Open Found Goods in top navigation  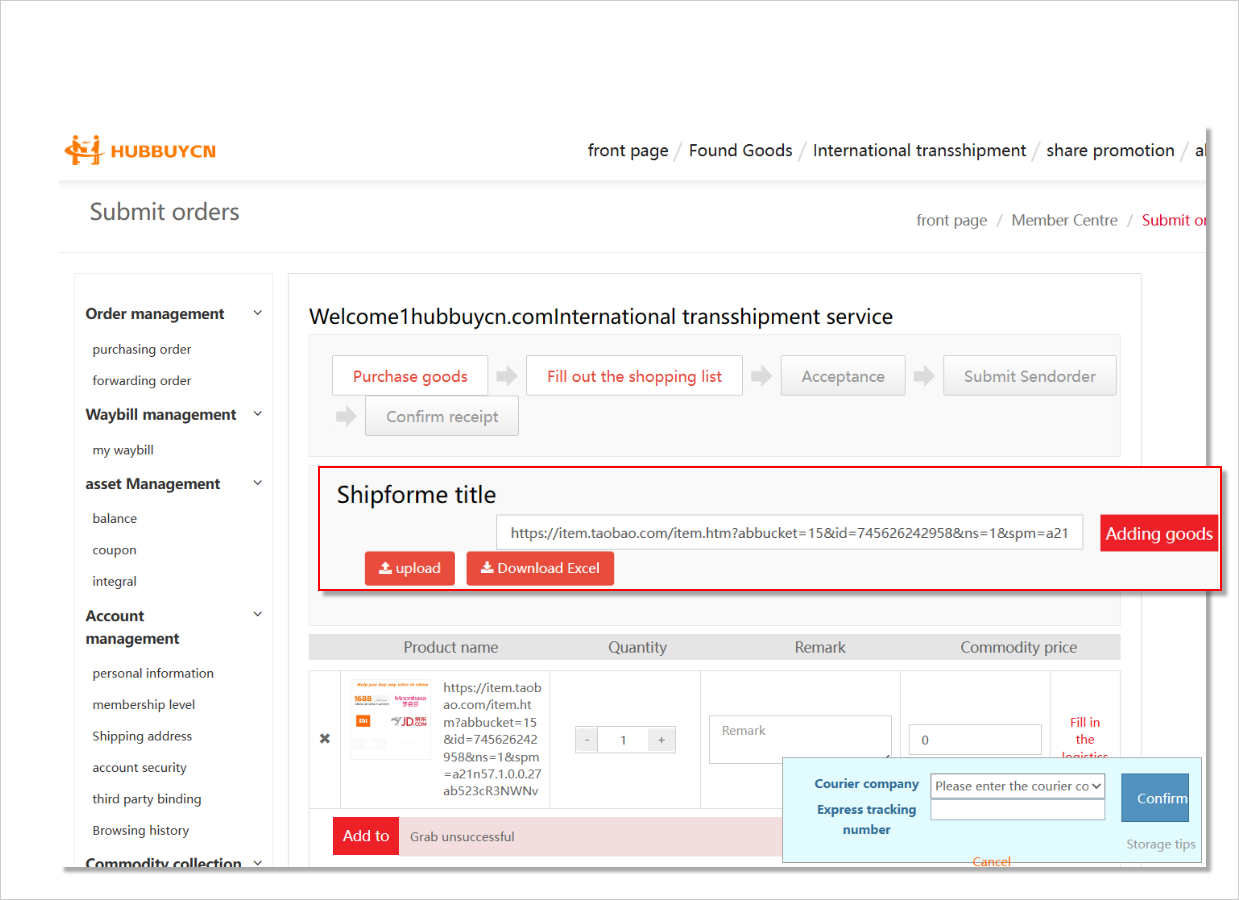click(x=740, y=151)
